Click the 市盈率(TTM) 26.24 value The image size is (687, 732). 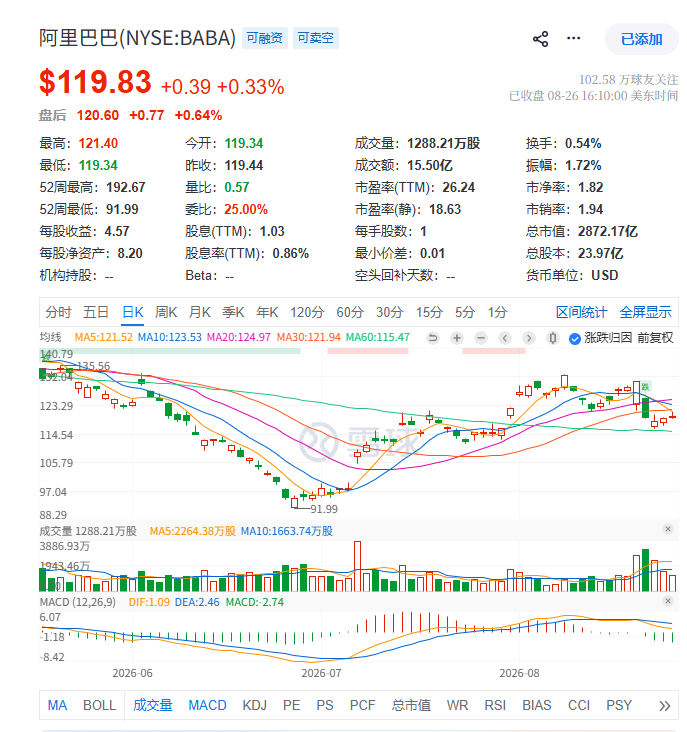click(x=458, y=187)
